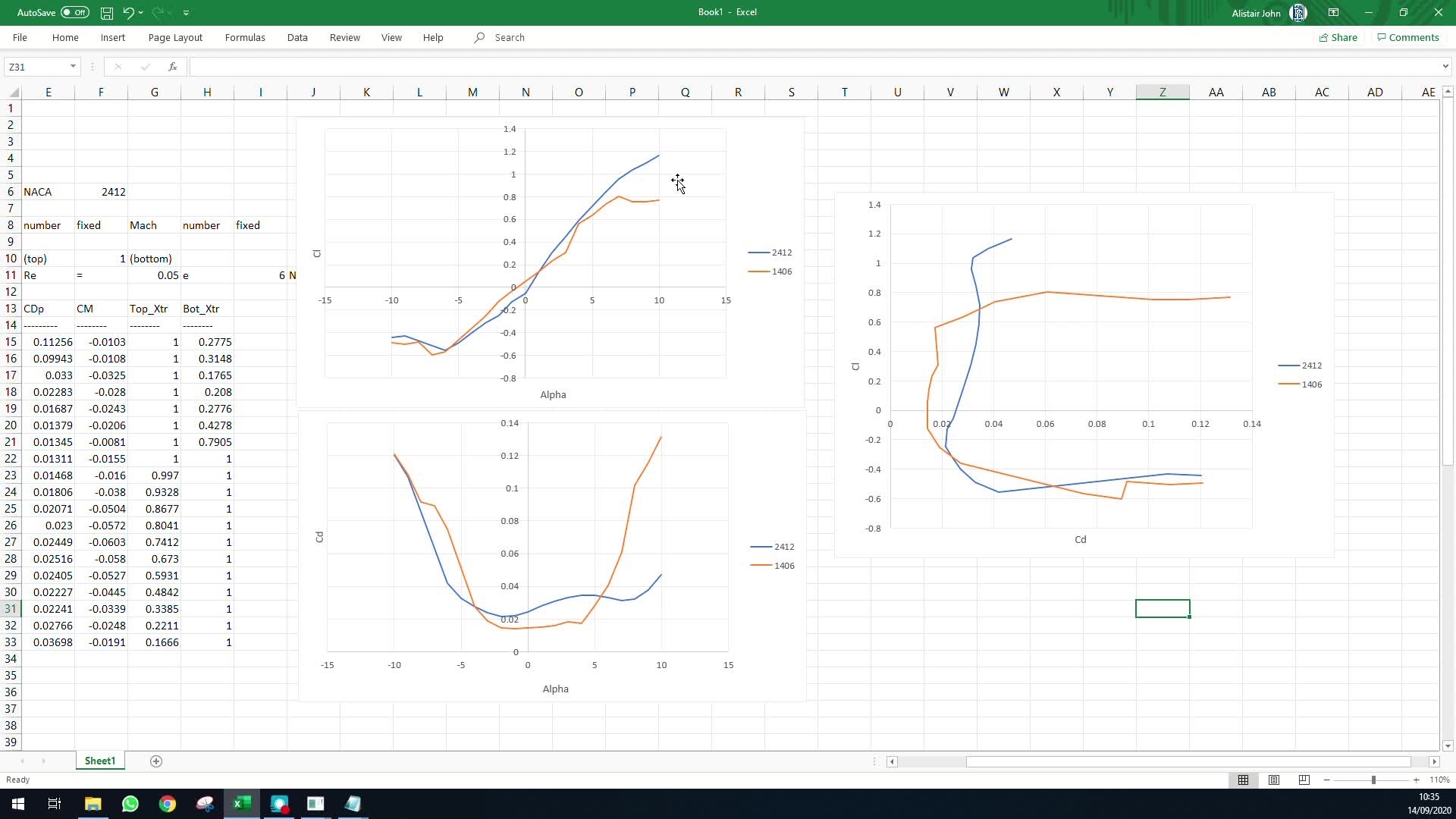Expand the Name Box dropdown
The width and height of the screenshot is (1456, 819).
click(73, 67)
